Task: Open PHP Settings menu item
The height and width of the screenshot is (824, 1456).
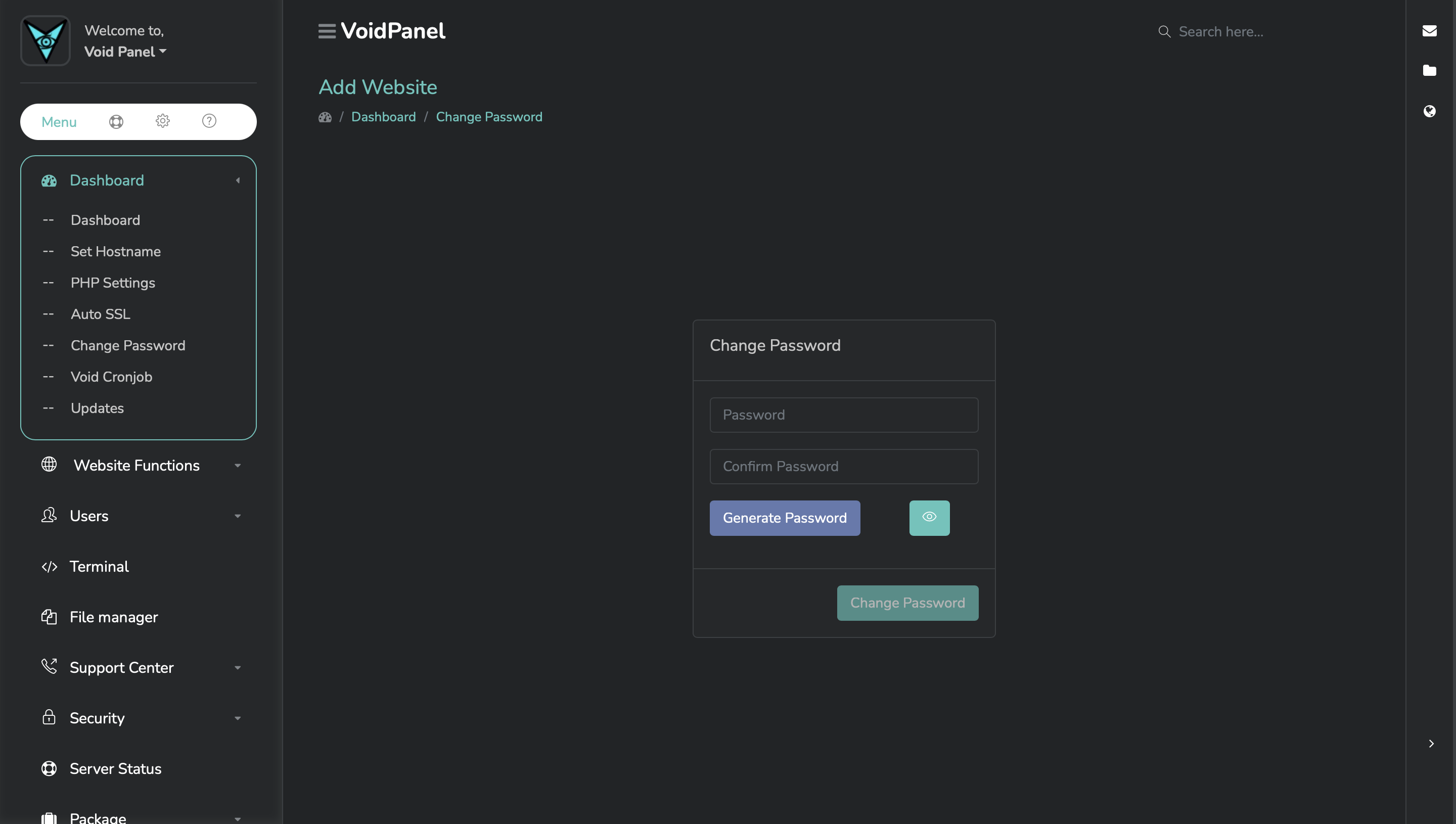Action: (x=113, y=283)
